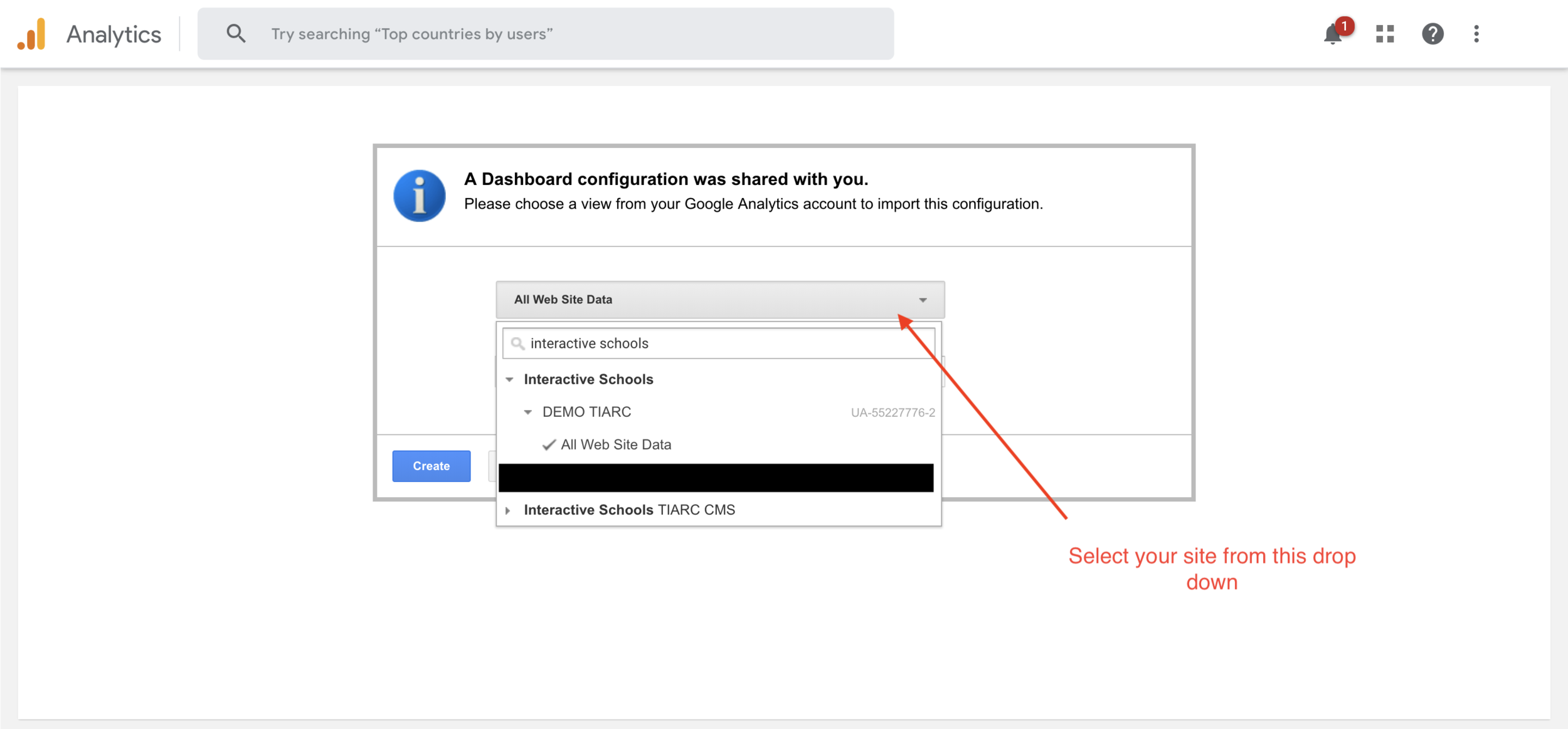The height and width of the screenshot is (729, 1568).
Task: Open the notifications bell
Action: point(1333,34)
